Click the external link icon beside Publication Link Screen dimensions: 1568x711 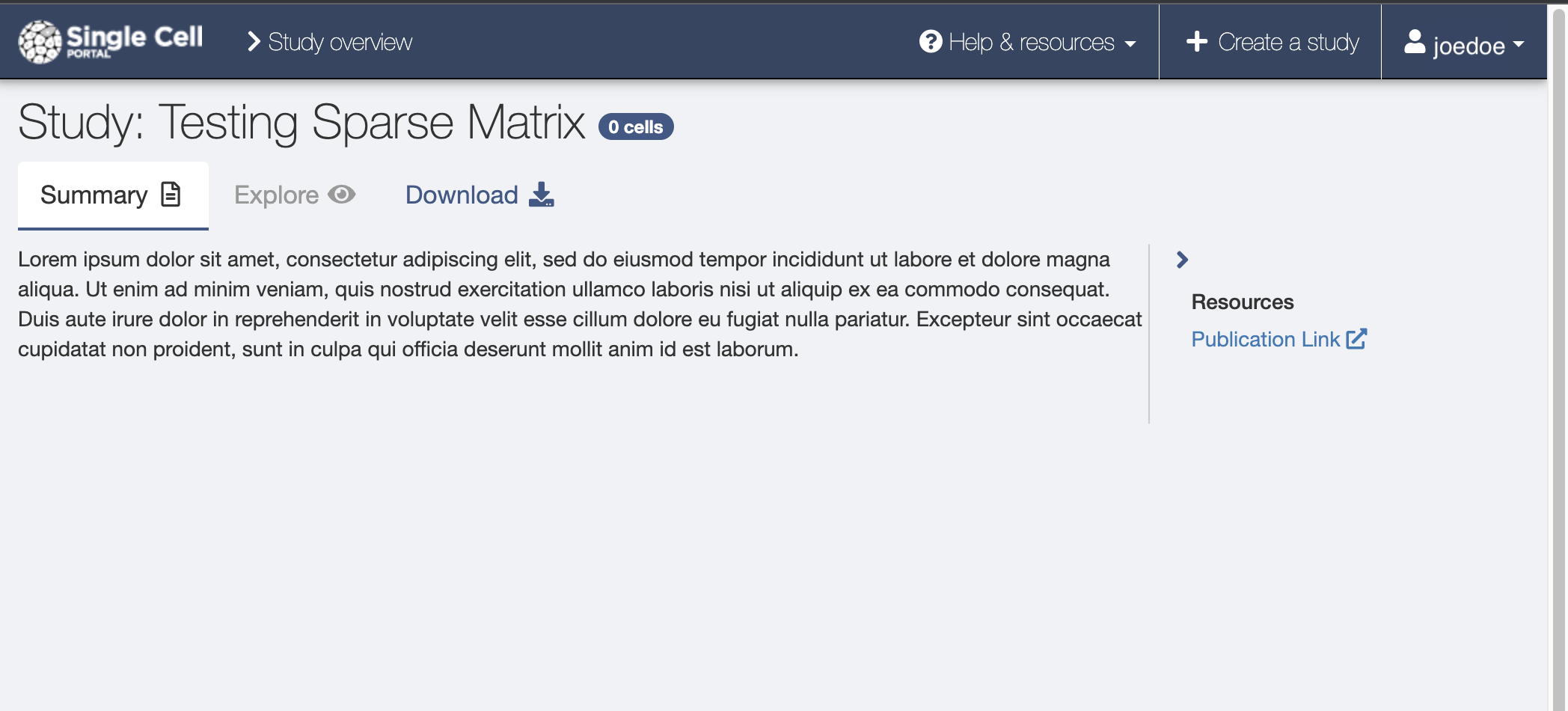tap(1356, 339)
